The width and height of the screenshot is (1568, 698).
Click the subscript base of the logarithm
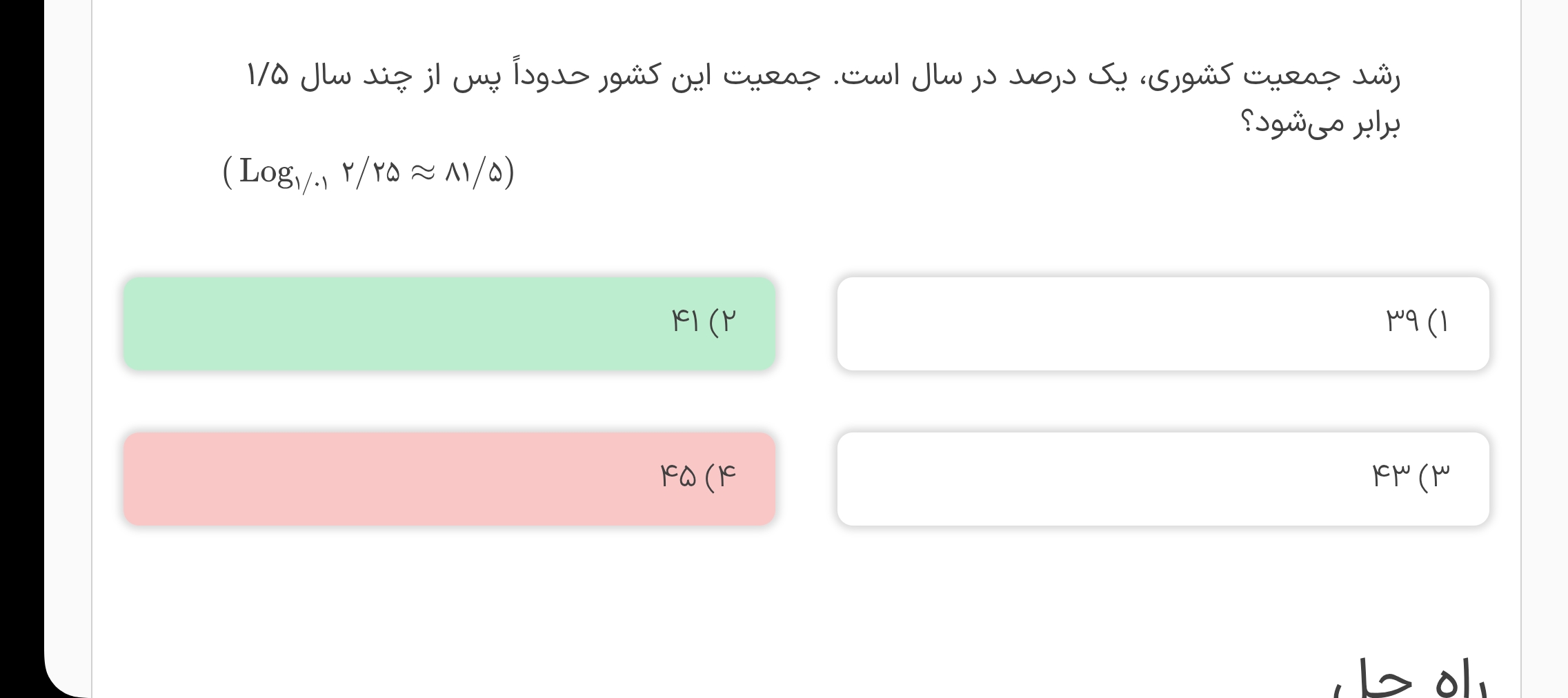click(x=310, y=183)
